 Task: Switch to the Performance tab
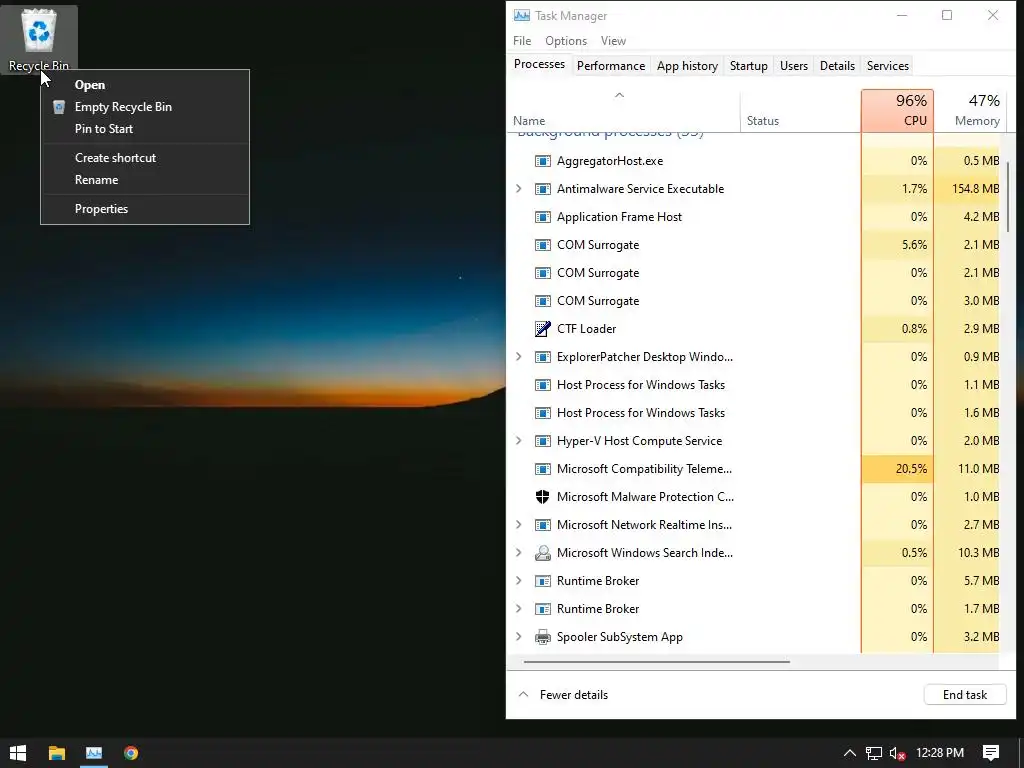(x=611, y=66)
